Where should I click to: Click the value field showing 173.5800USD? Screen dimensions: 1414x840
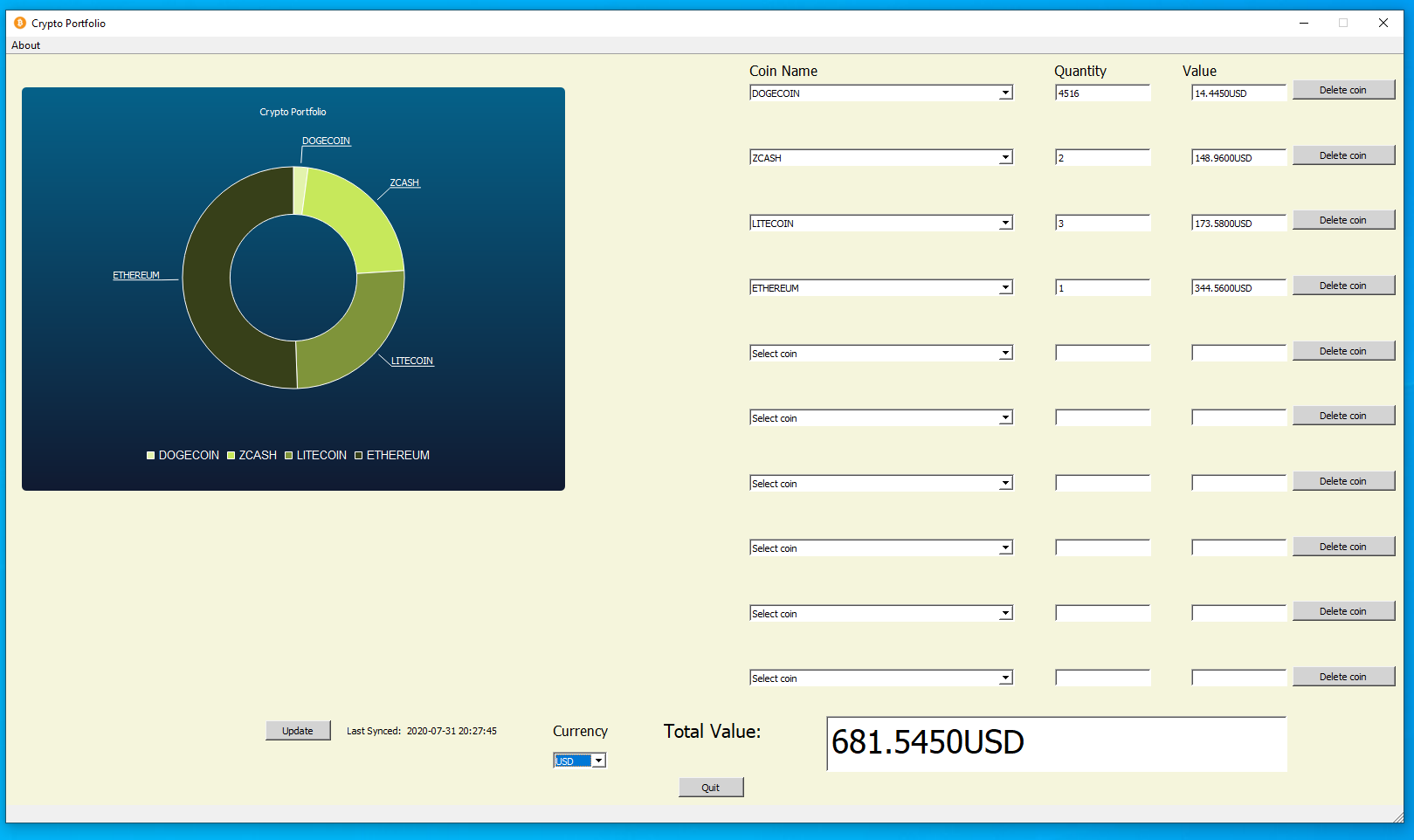tap(1239, 223)
